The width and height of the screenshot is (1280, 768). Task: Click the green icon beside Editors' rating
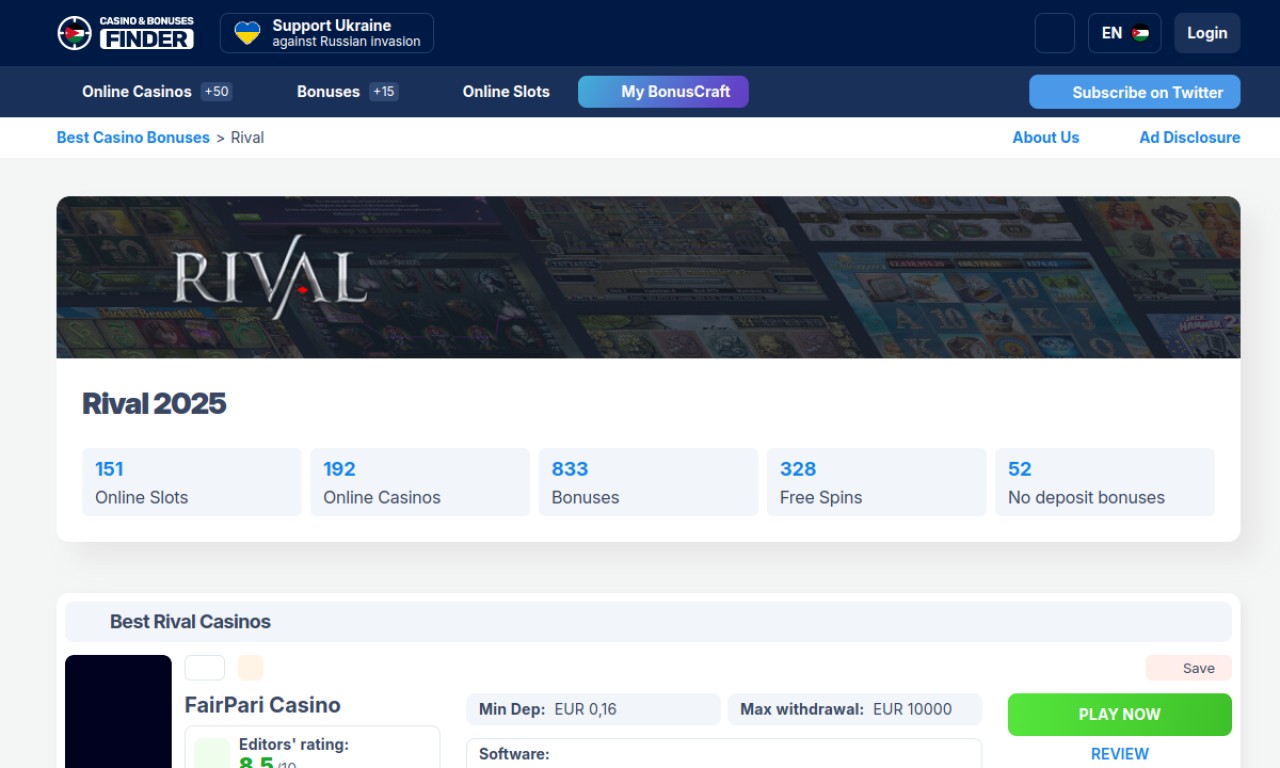212,755
